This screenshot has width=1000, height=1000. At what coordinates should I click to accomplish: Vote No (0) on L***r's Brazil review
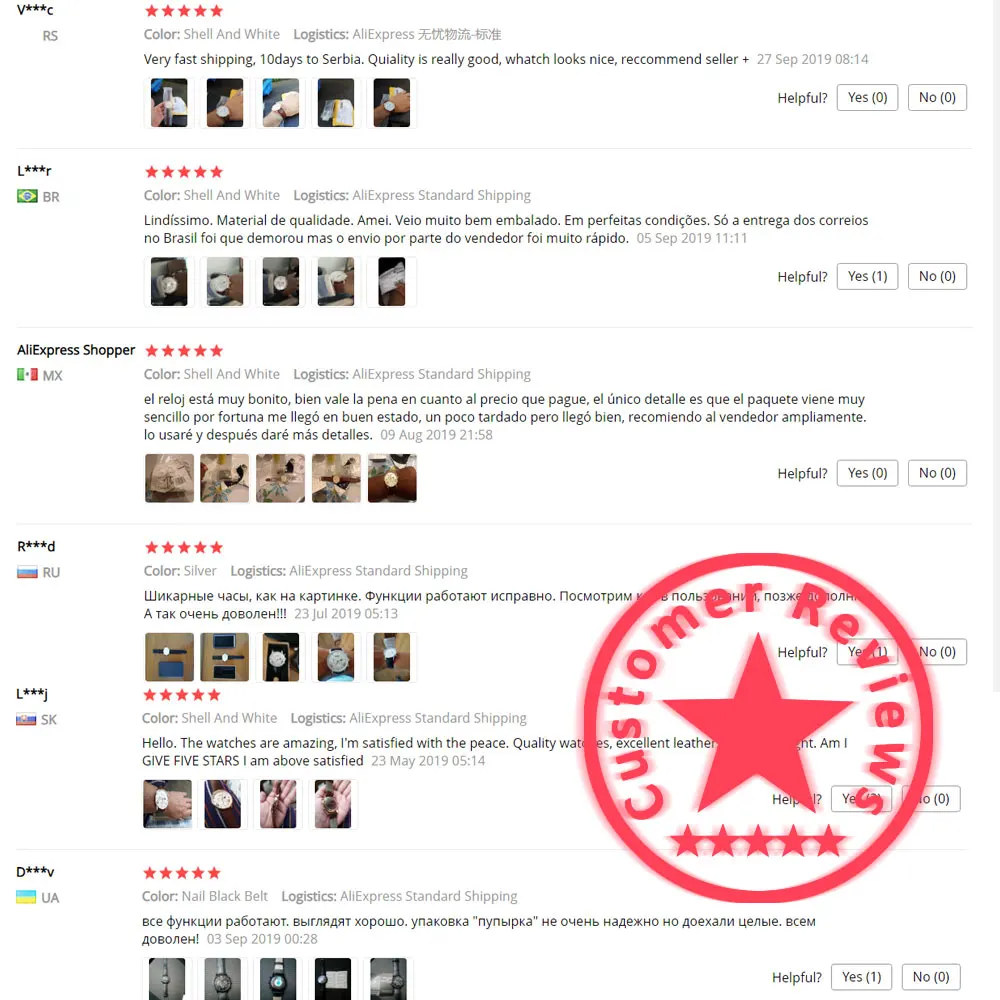point(937,276)
